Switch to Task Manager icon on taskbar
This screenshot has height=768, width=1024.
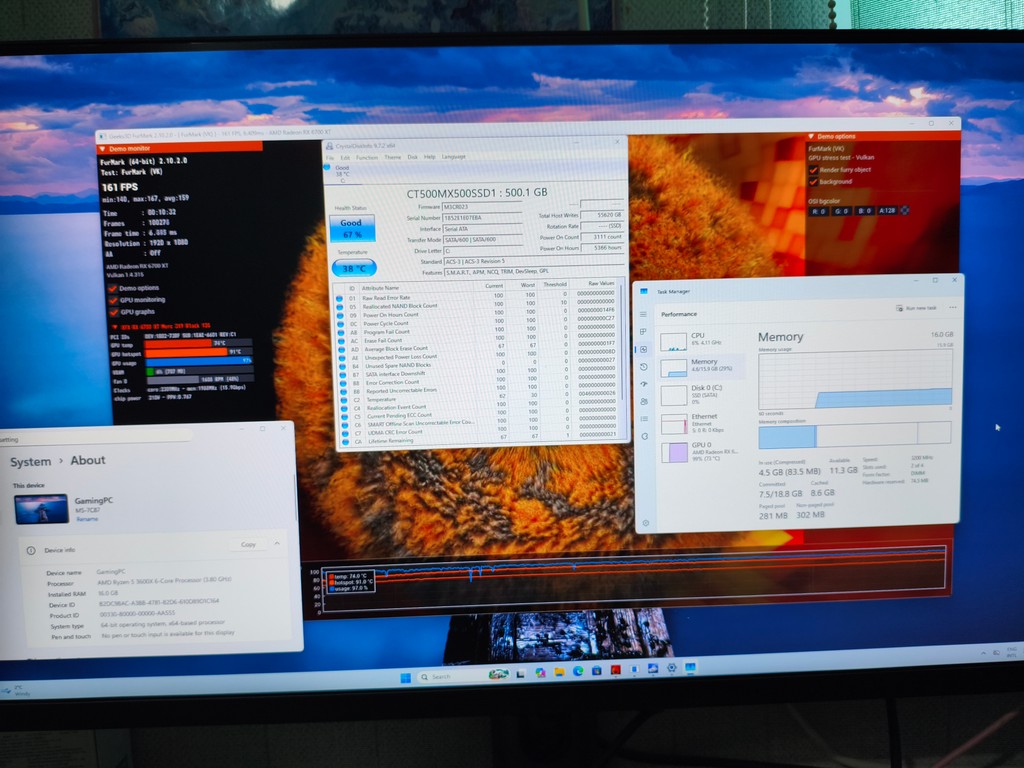[x=690, y=667]
